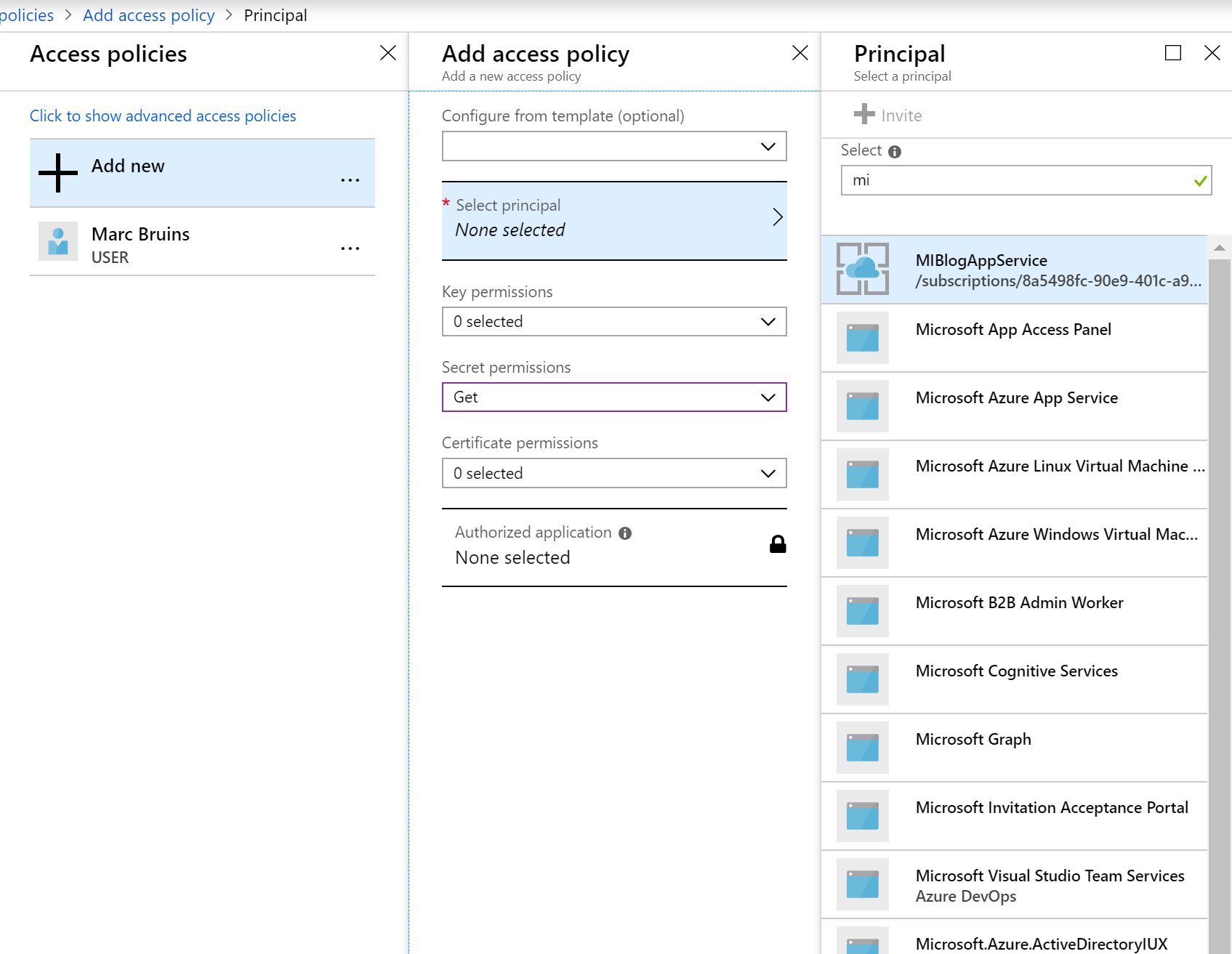Click the info icon beside Select label
Screen dimensions: 1232x954
(x=895, y=151)
